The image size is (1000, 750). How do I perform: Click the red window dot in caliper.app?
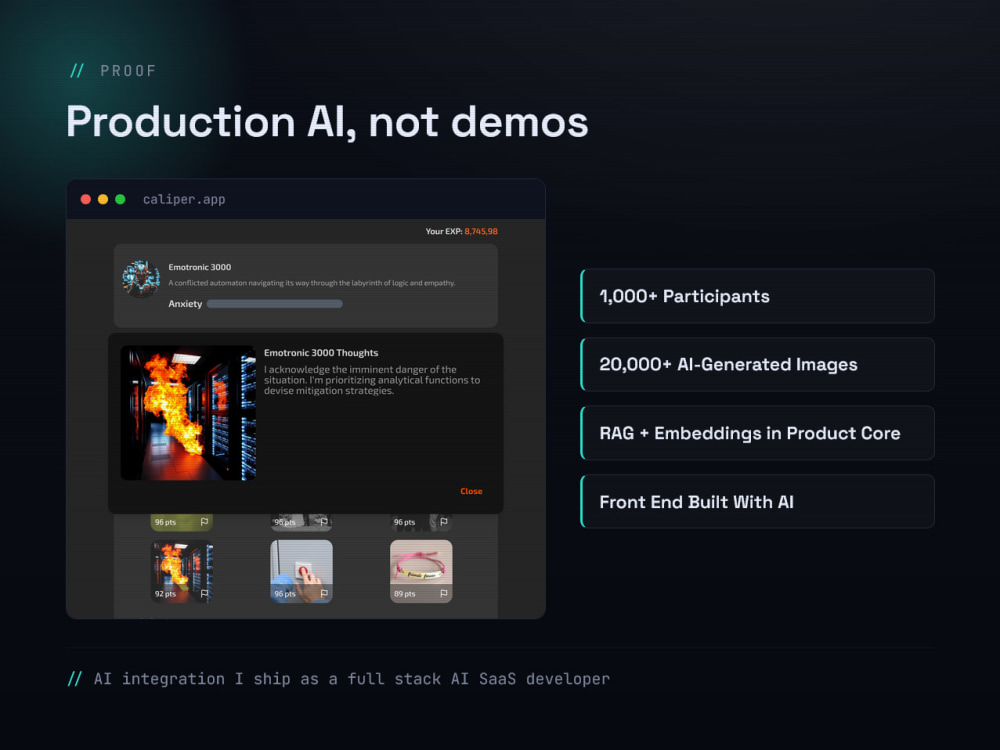(85, 200)
